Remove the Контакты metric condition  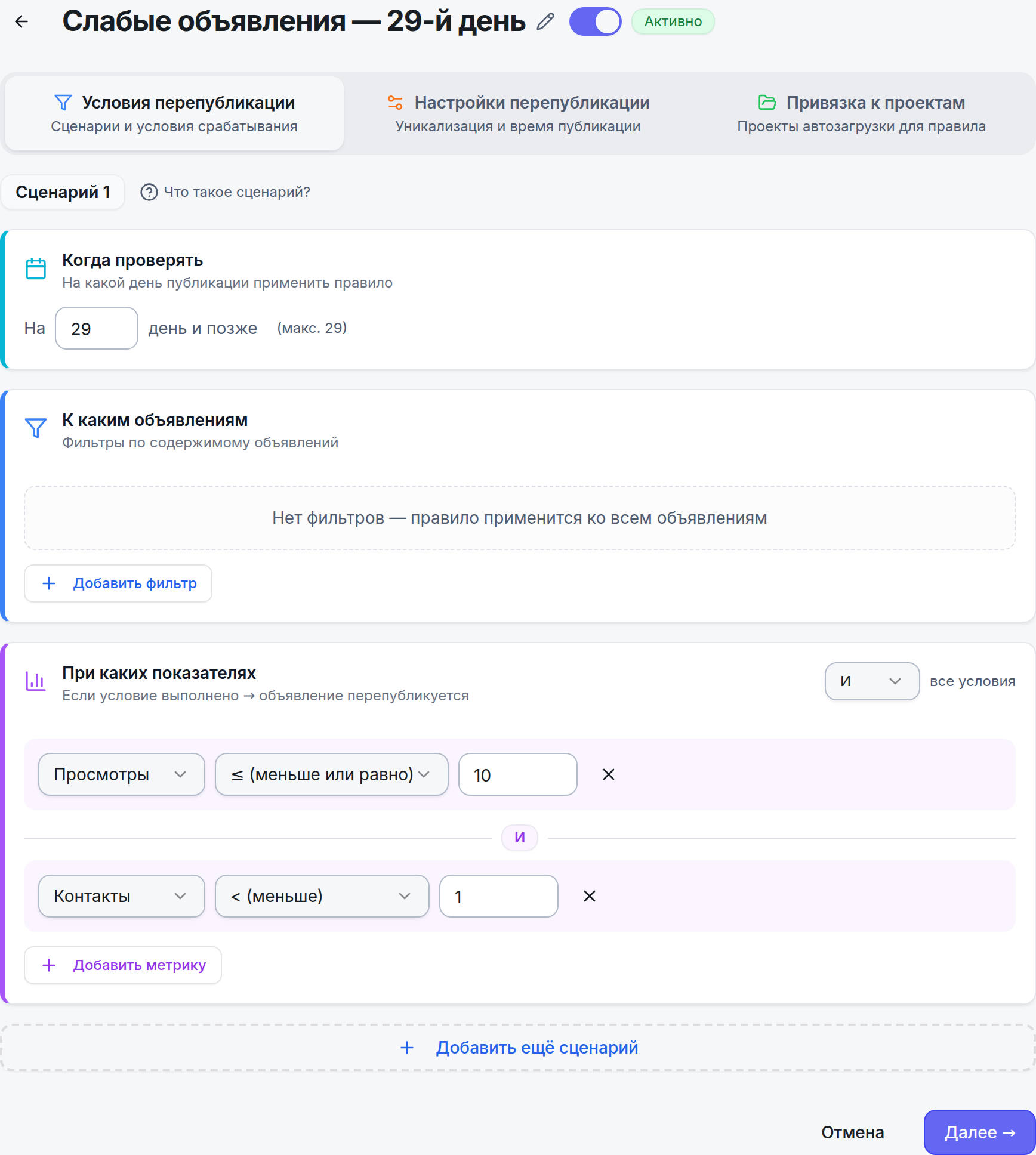click(x=589, y=896)
